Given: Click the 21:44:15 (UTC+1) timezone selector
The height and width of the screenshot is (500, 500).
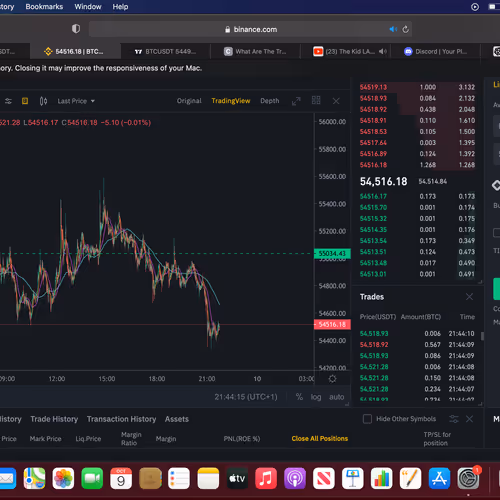Looking at the screenshot, I should 246,397.
